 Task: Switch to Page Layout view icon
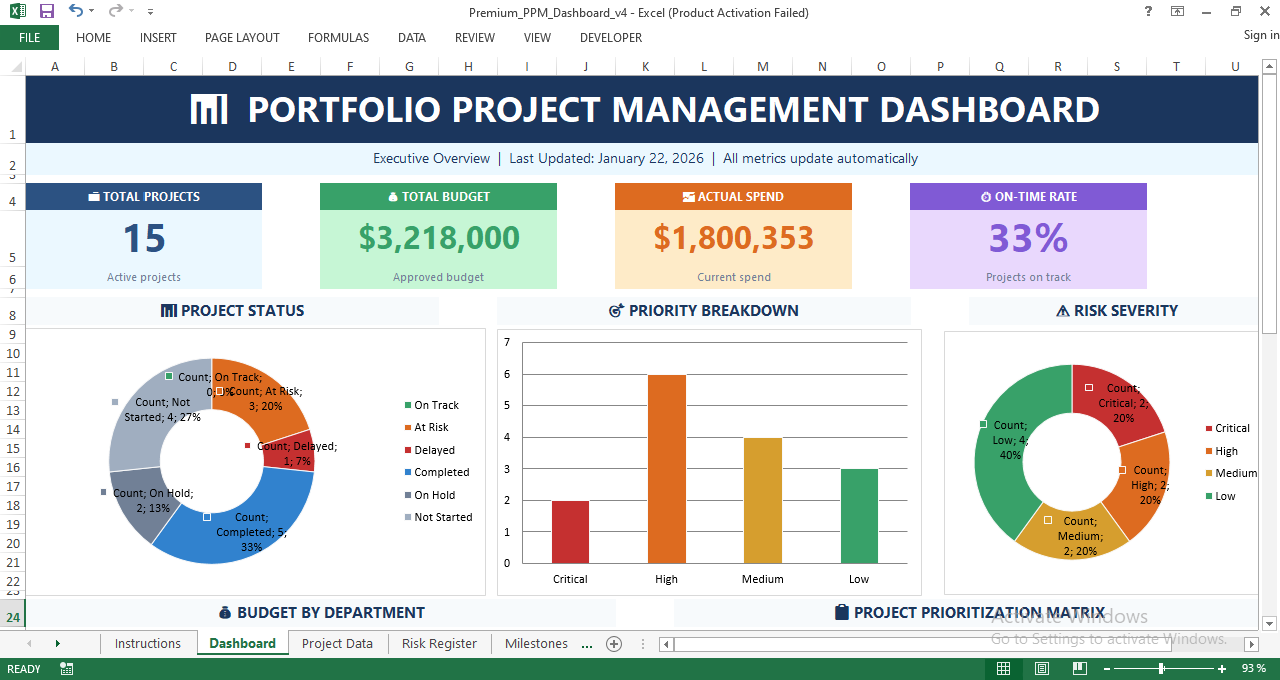(x=1041, y=668)
